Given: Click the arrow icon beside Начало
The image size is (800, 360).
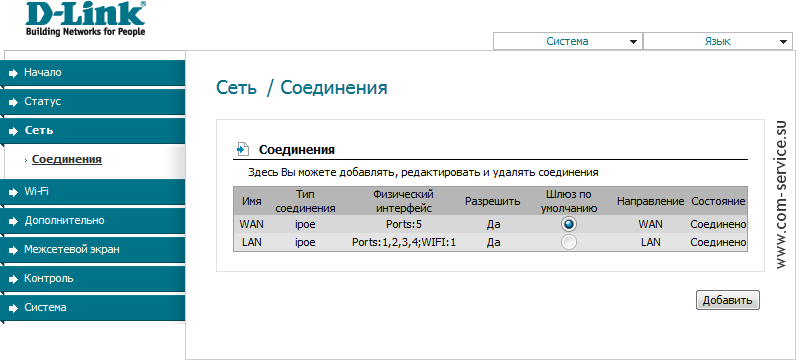Looking at the screenshot, I should [x=14, y=73].
